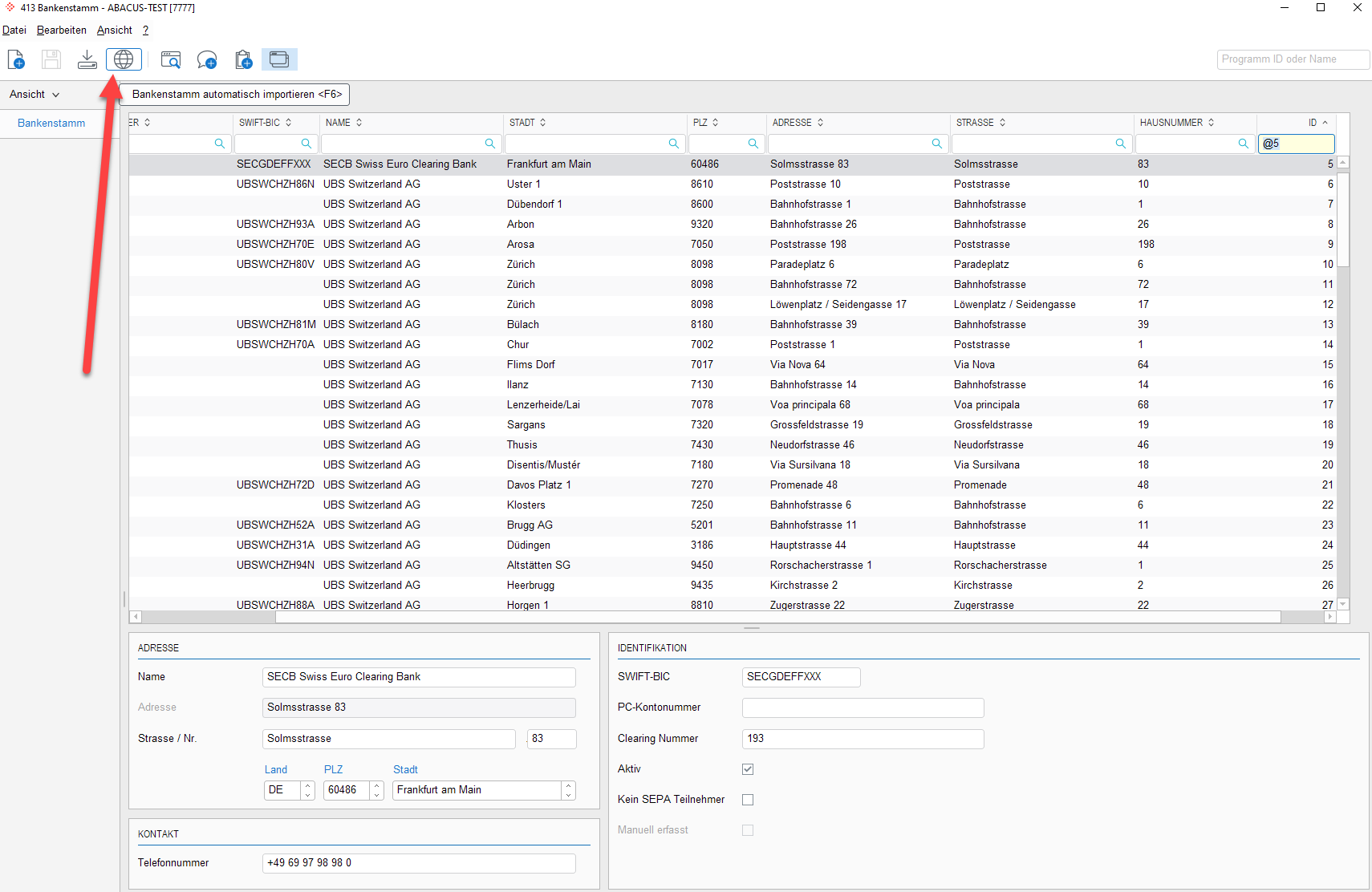This screenshot has height=892, width=1372.
Task: Add a task via clipboard-plus icon
Action: [x=243, y=59]
